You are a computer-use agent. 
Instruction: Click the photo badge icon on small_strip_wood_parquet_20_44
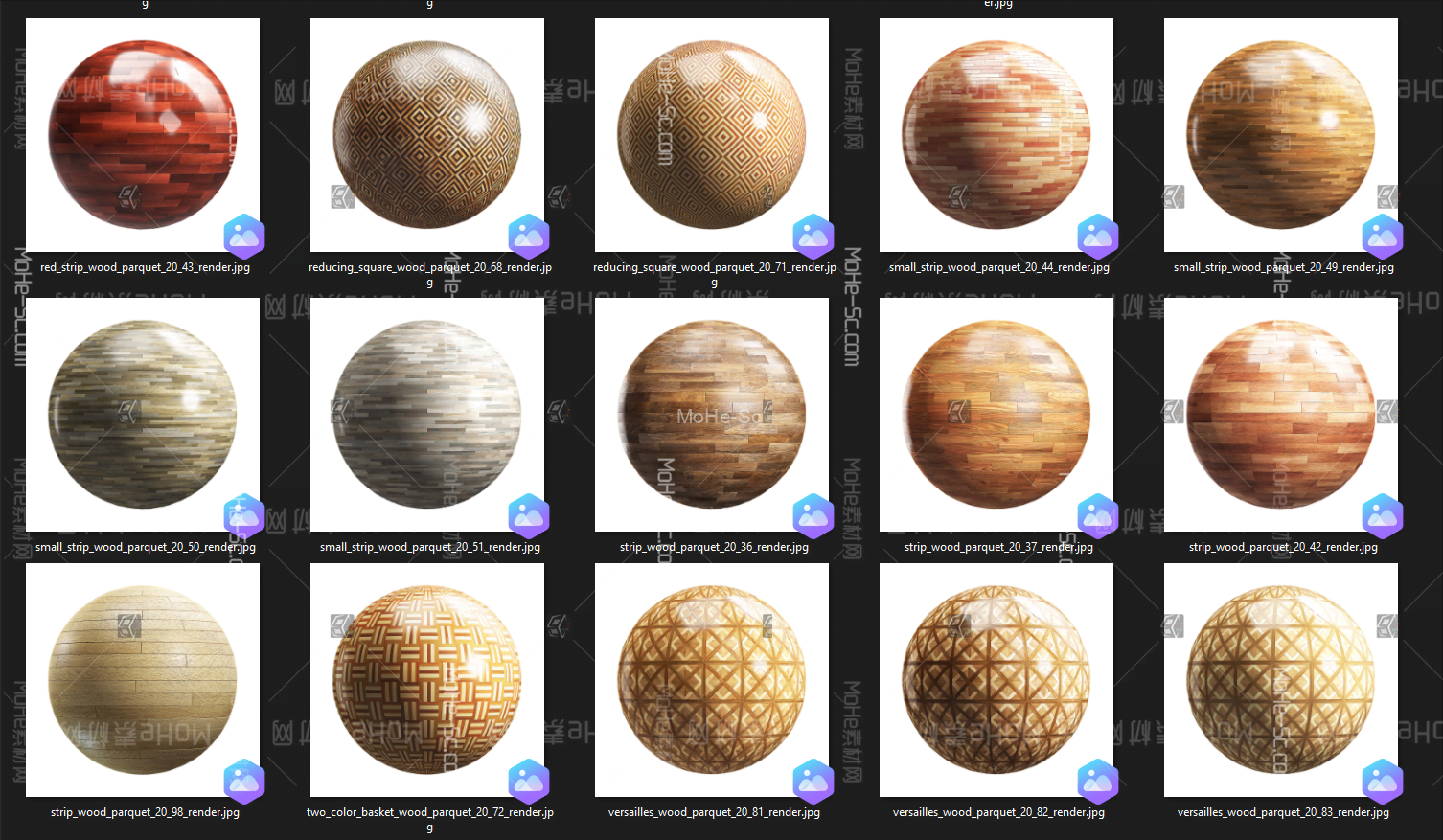1097,237
